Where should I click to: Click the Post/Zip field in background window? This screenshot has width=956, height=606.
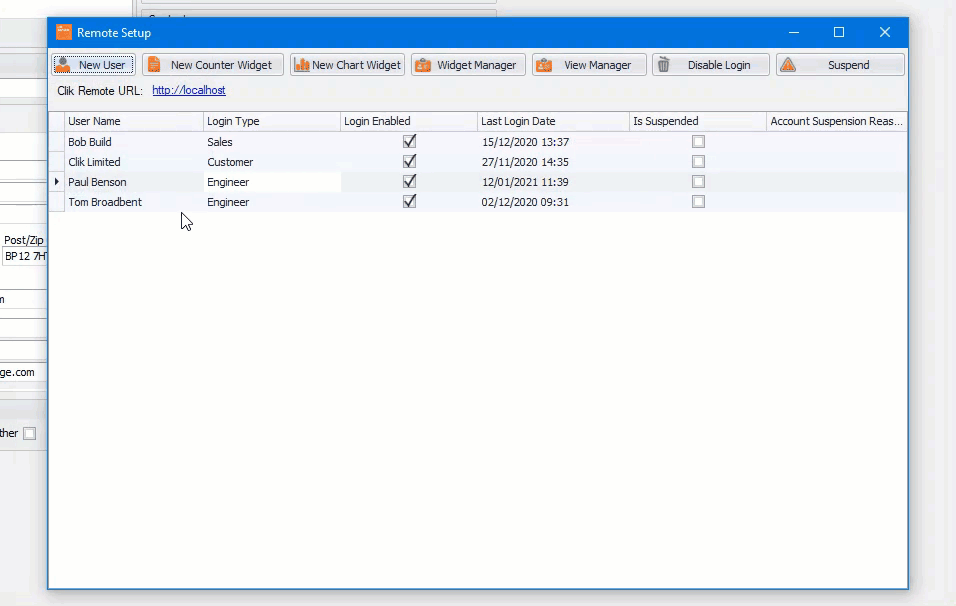click(25, 256)
